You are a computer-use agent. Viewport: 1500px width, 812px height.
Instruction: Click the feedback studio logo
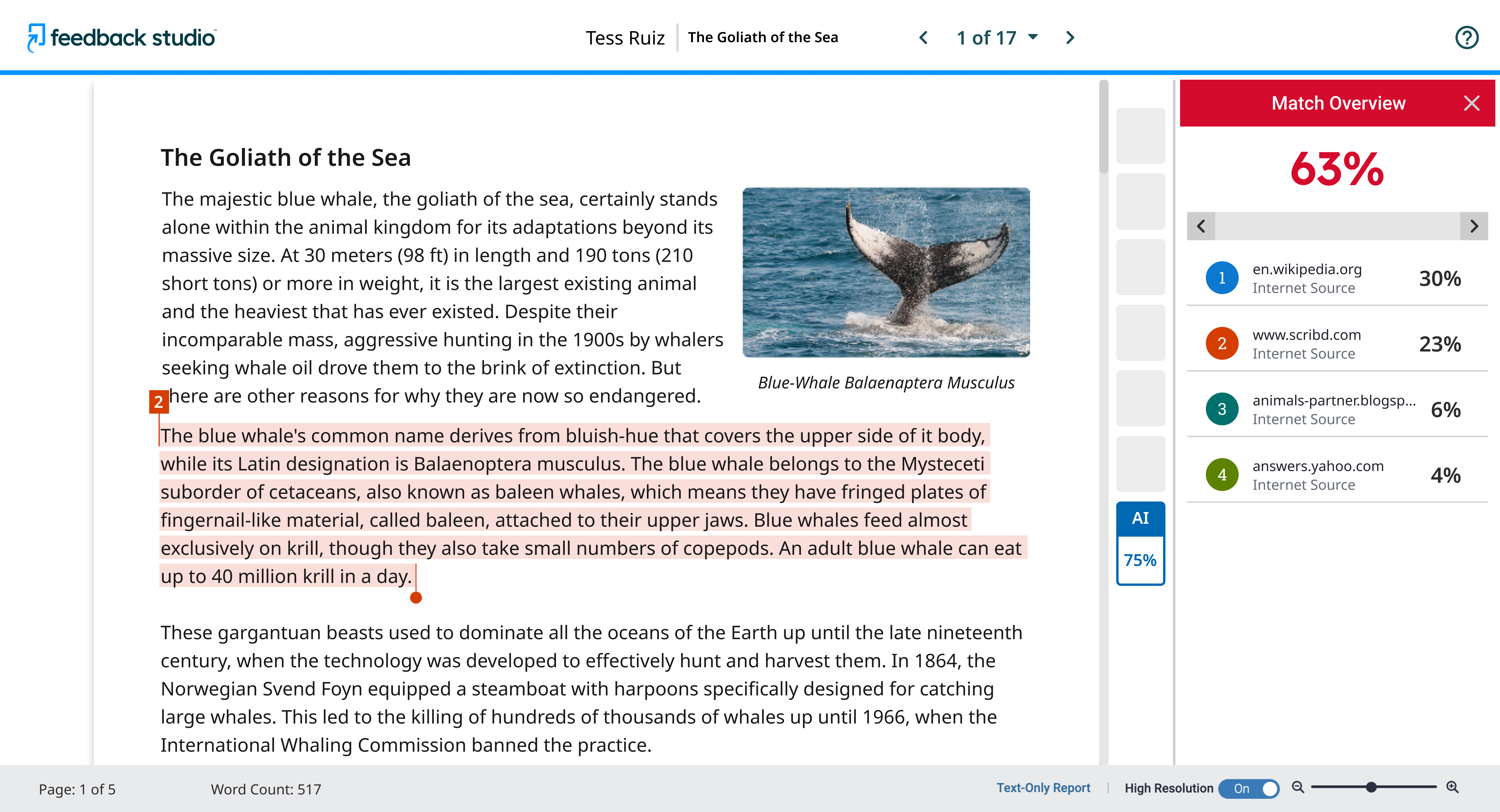(122, 38)
